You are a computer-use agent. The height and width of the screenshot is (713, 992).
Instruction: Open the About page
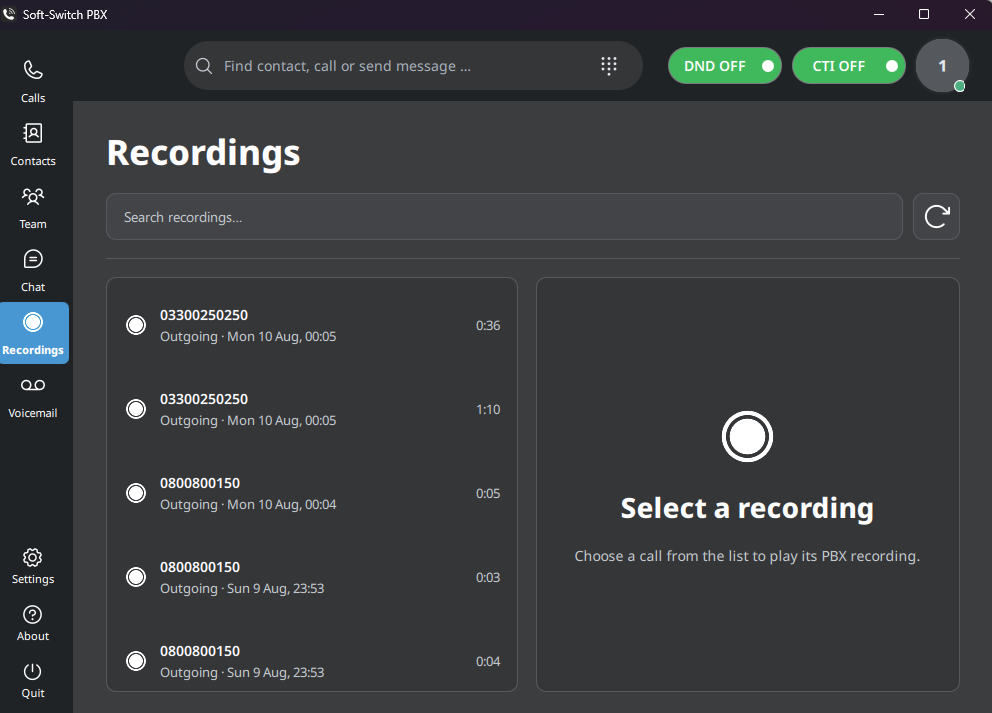[33, 623]
